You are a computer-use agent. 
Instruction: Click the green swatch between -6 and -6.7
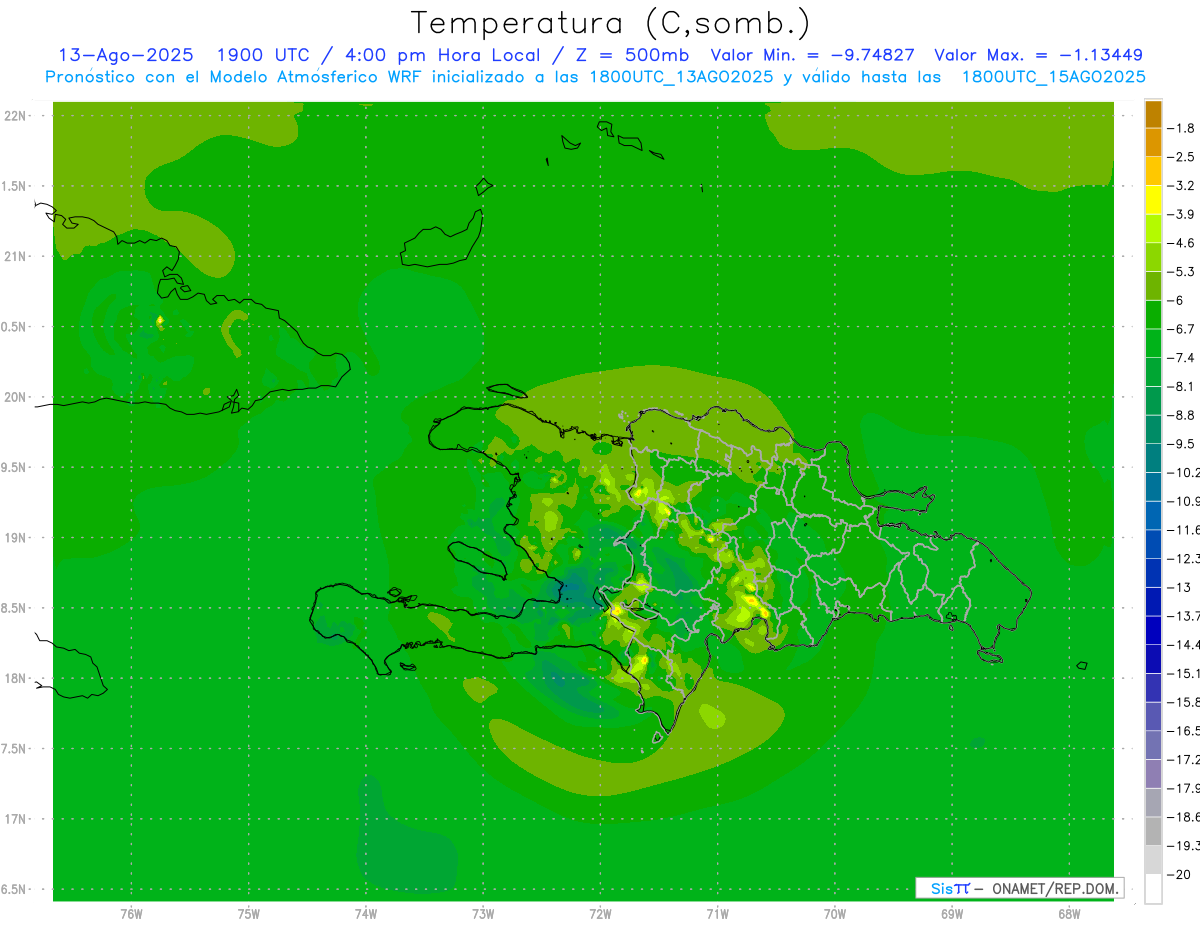point(1153,315)
